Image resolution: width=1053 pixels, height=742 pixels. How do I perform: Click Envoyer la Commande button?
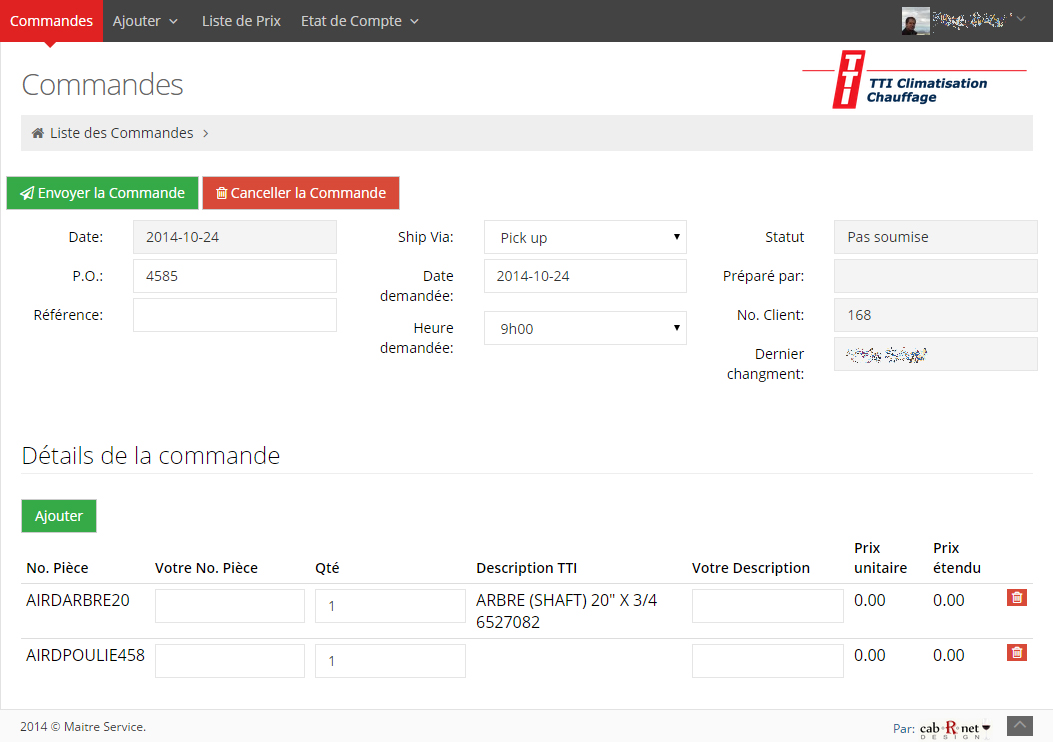(102, 193)
